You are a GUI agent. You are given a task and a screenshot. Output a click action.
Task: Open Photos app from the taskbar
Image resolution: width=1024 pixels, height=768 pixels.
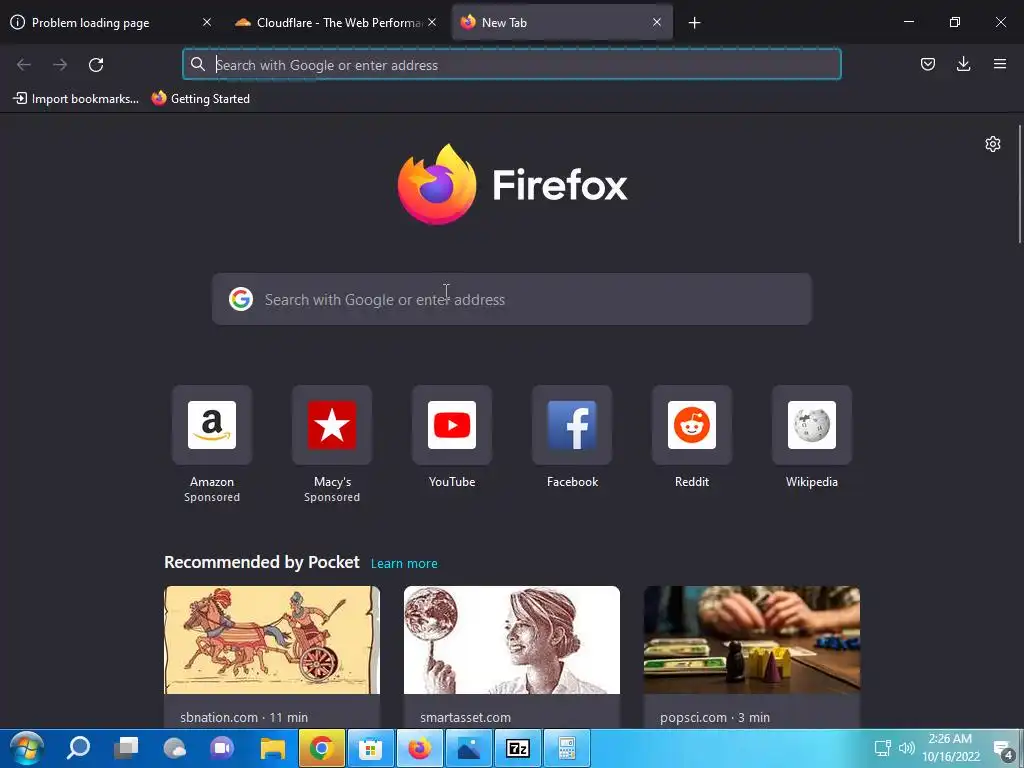tap(469, 748)
